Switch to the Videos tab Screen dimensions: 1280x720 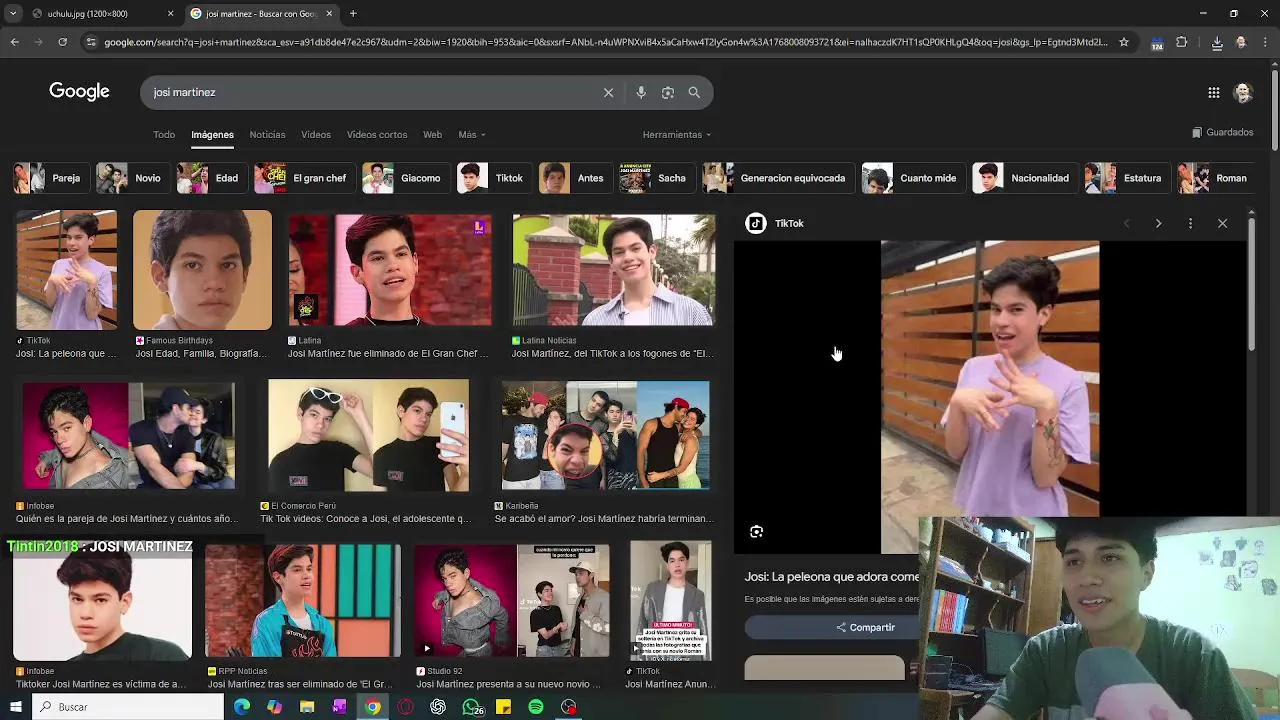point(316,134)
